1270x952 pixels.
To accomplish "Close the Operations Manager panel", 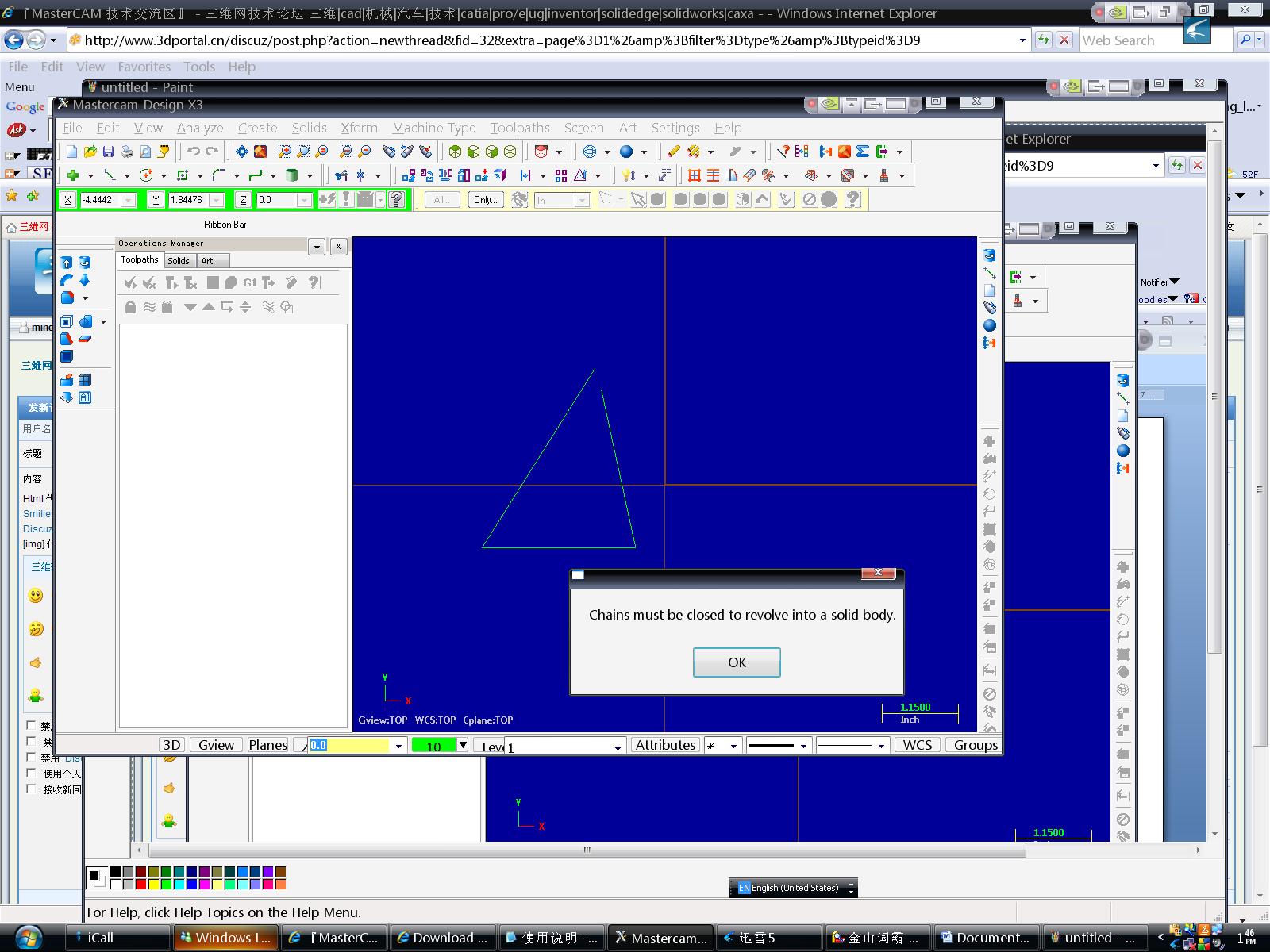I will pos(338,247).
